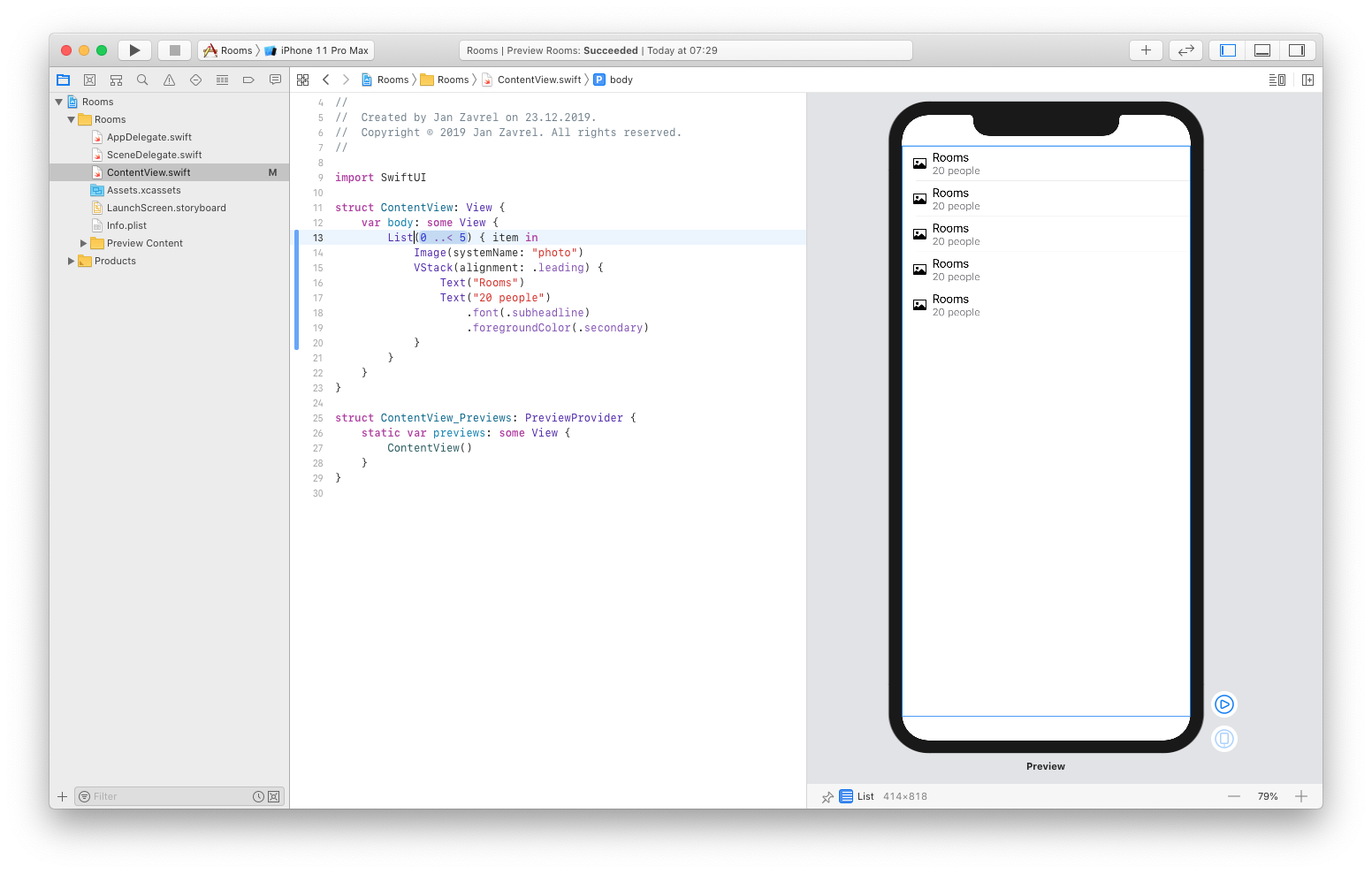Open the Report Navigator speech bubble

(275, 80)
